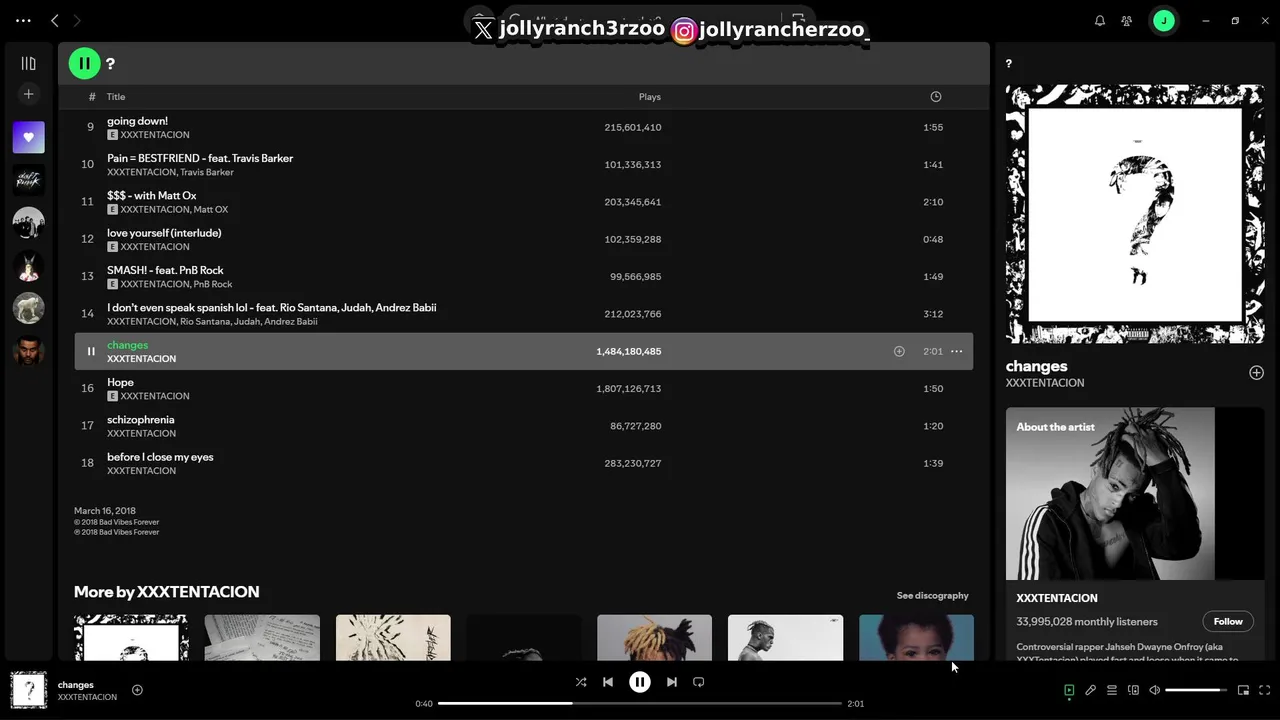Open Matt Ox artist link
This screenshot has height=720, width=1280.
[211, 210]
